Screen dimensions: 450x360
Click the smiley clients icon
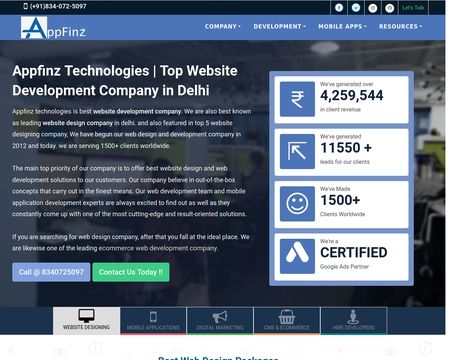(297, 204)
